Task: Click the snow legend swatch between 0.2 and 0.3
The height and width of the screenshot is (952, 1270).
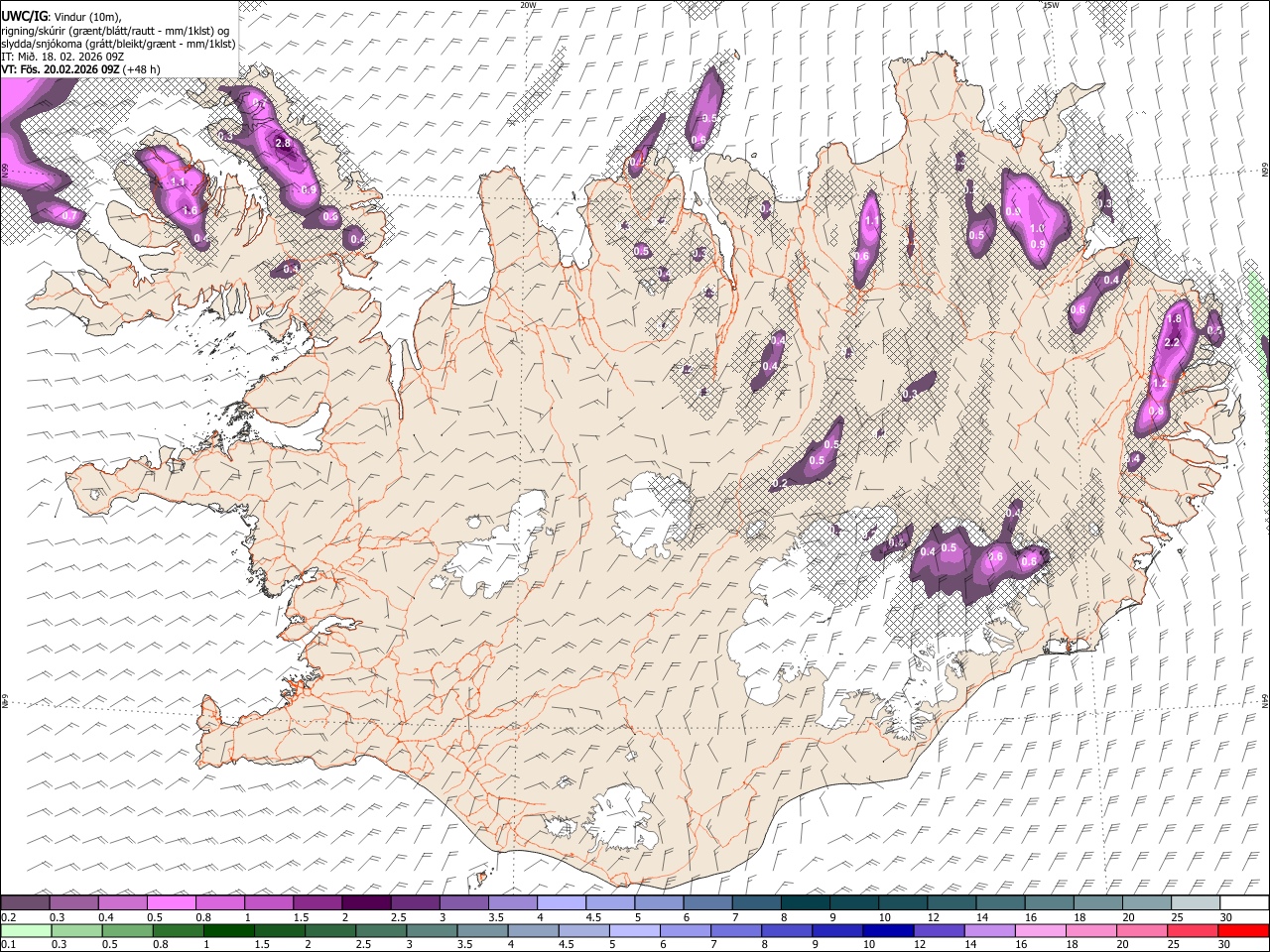Action: click(25, 902)
